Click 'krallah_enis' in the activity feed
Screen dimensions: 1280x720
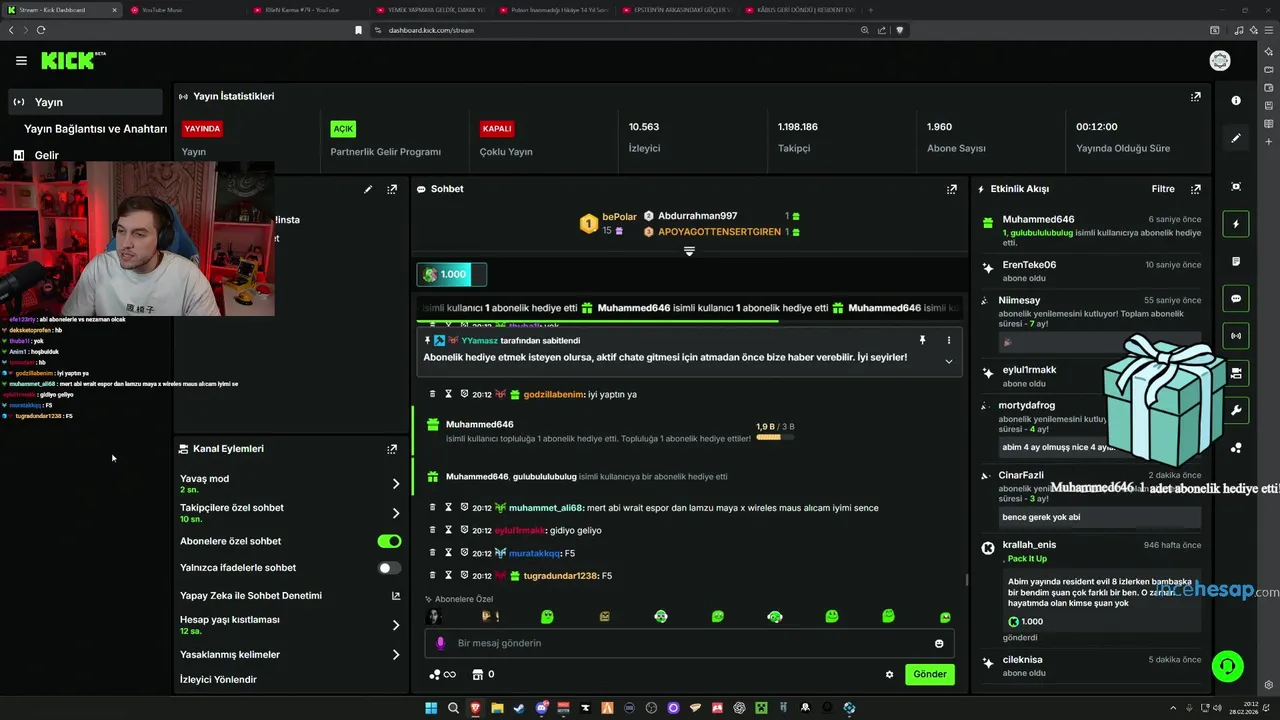pyautogui.click(x=1029, y=545)
